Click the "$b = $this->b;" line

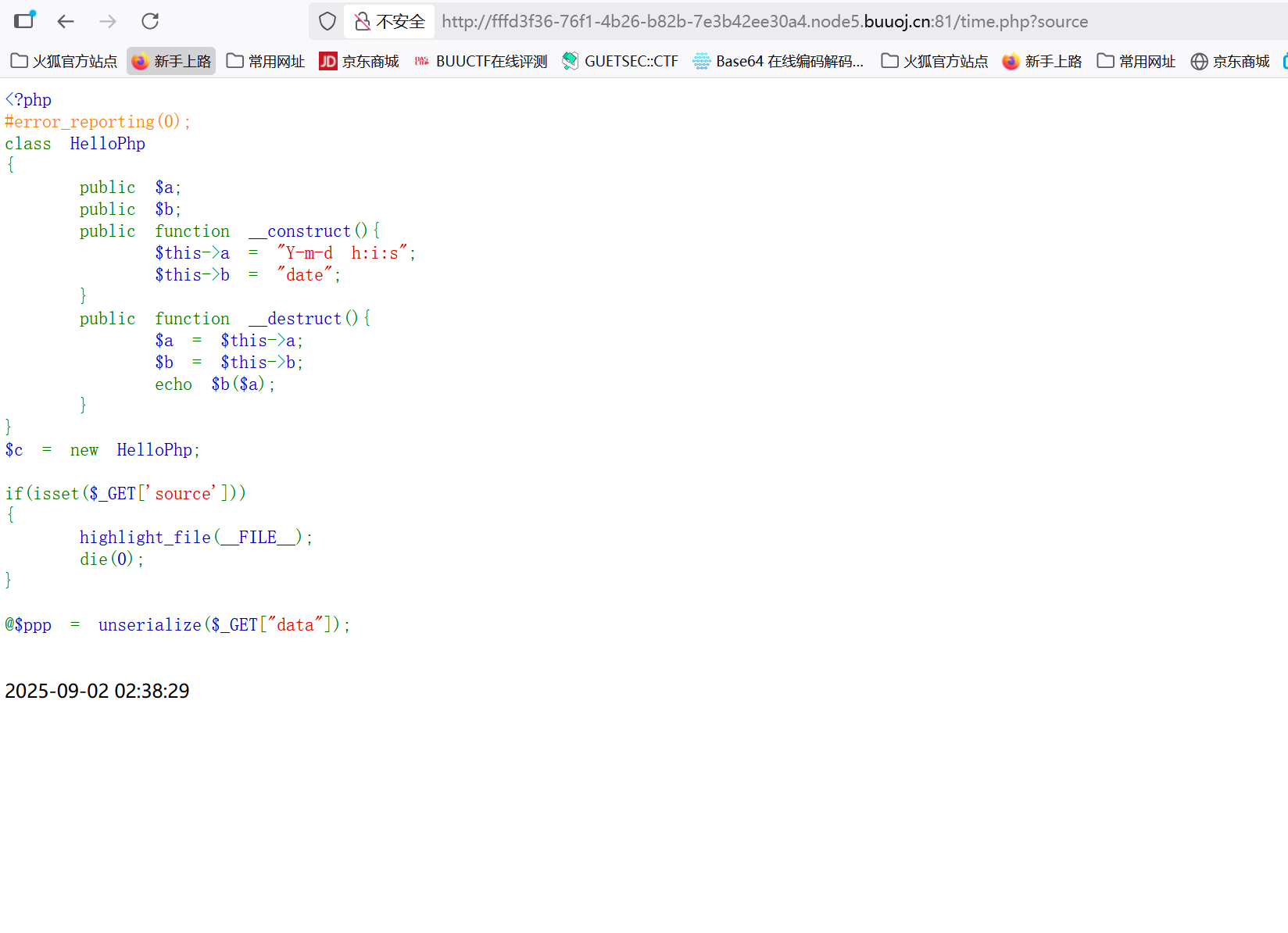[x=229, y=363]
